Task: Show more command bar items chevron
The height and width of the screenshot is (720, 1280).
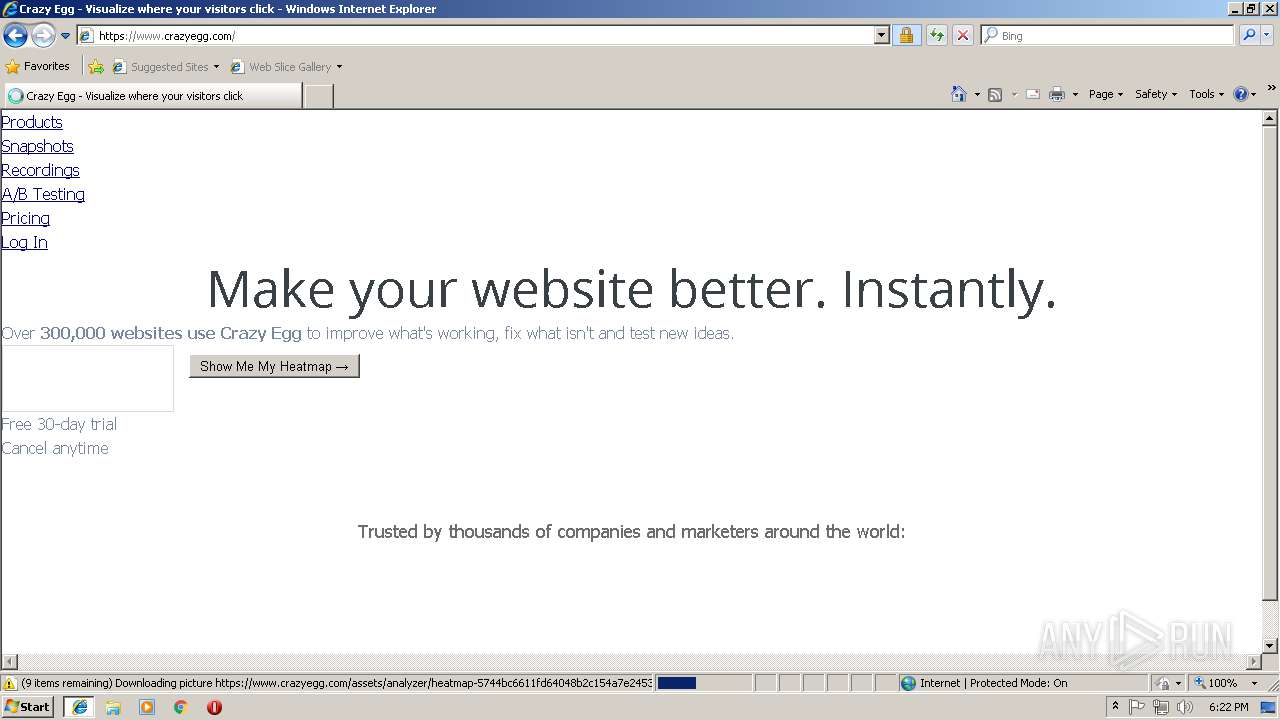Action: pyautogui.click(x=1271, y=89)
